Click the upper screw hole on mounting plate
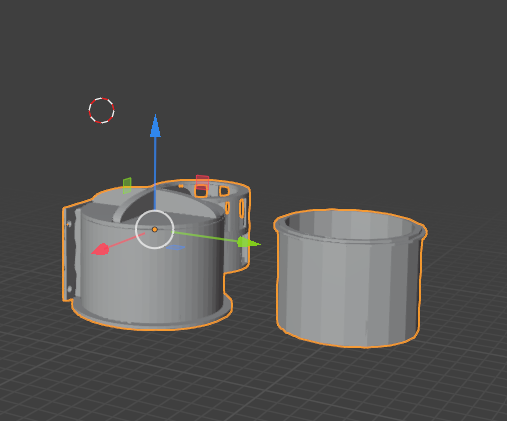 pos(69,224)
